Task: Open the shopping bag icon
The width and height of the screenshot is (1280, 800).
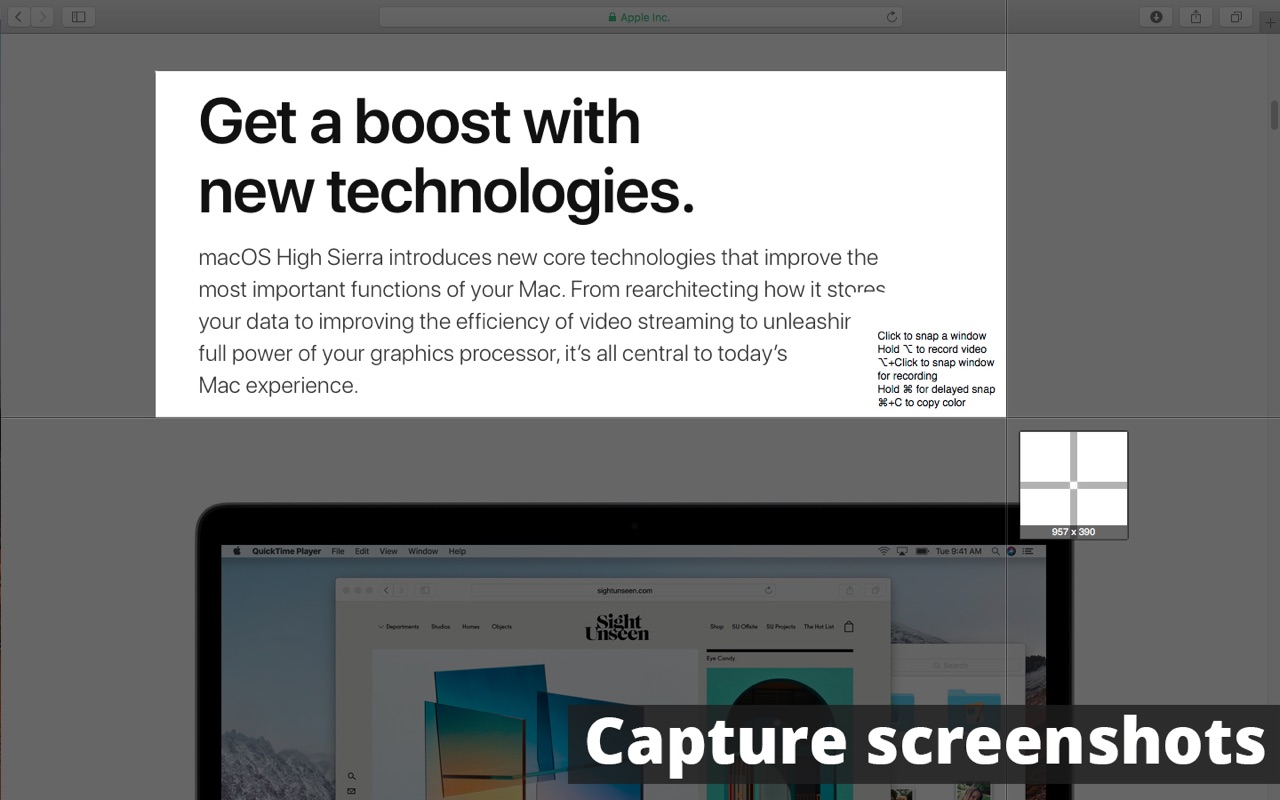Action: click(849, 627)
